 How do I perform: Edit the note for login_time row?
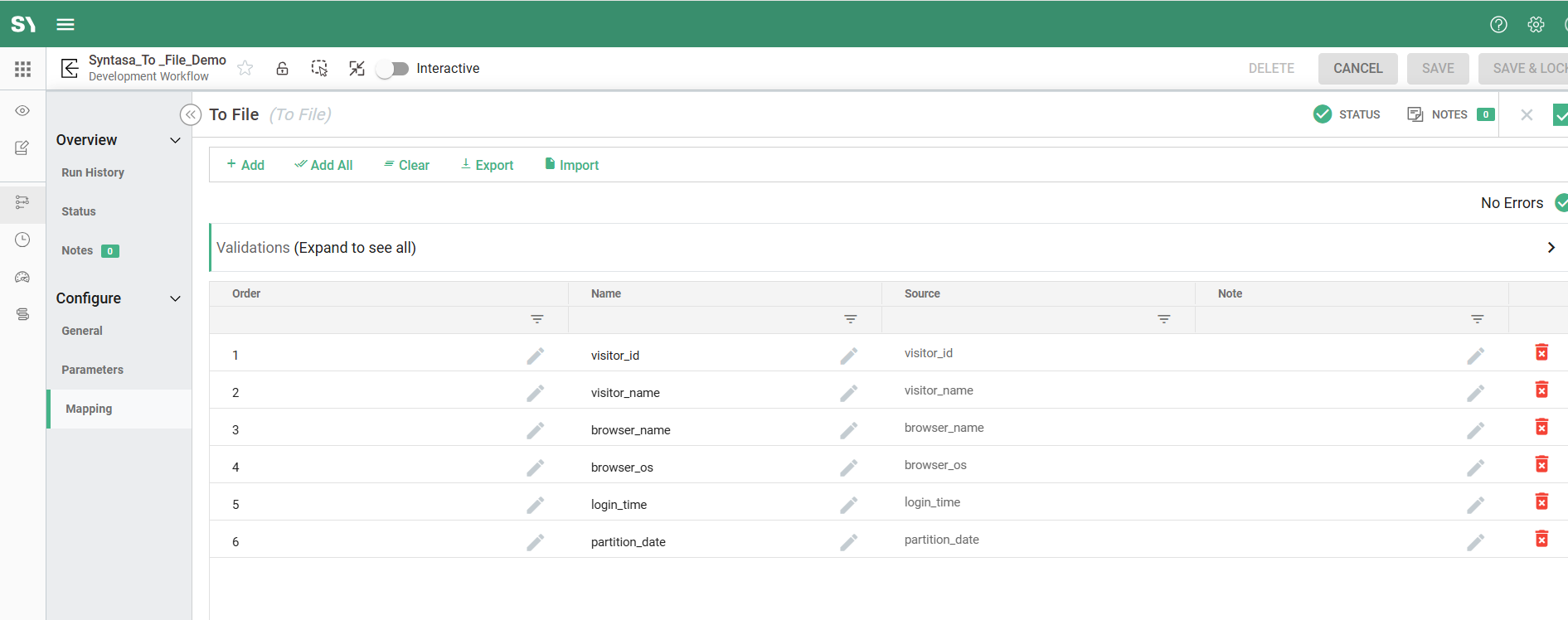[x=1475, y=505]
